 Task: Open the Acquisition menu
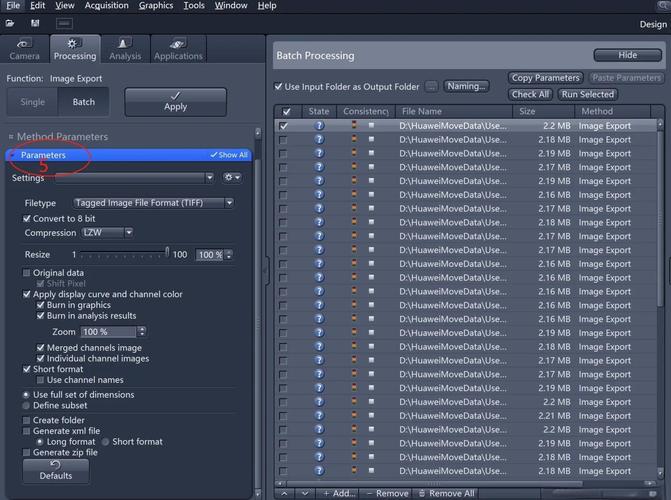click(106, 6)
